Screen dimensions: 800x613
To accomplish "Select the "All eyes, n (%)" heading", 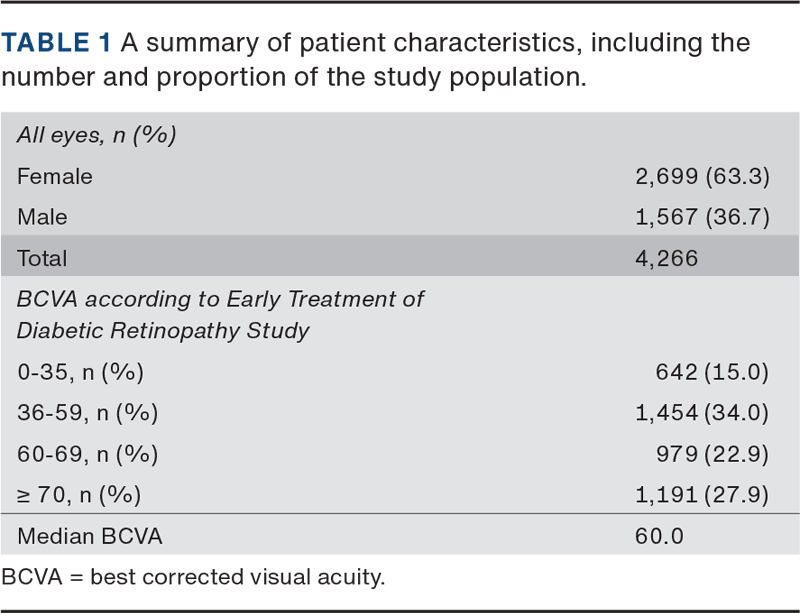I will [97, 135].
